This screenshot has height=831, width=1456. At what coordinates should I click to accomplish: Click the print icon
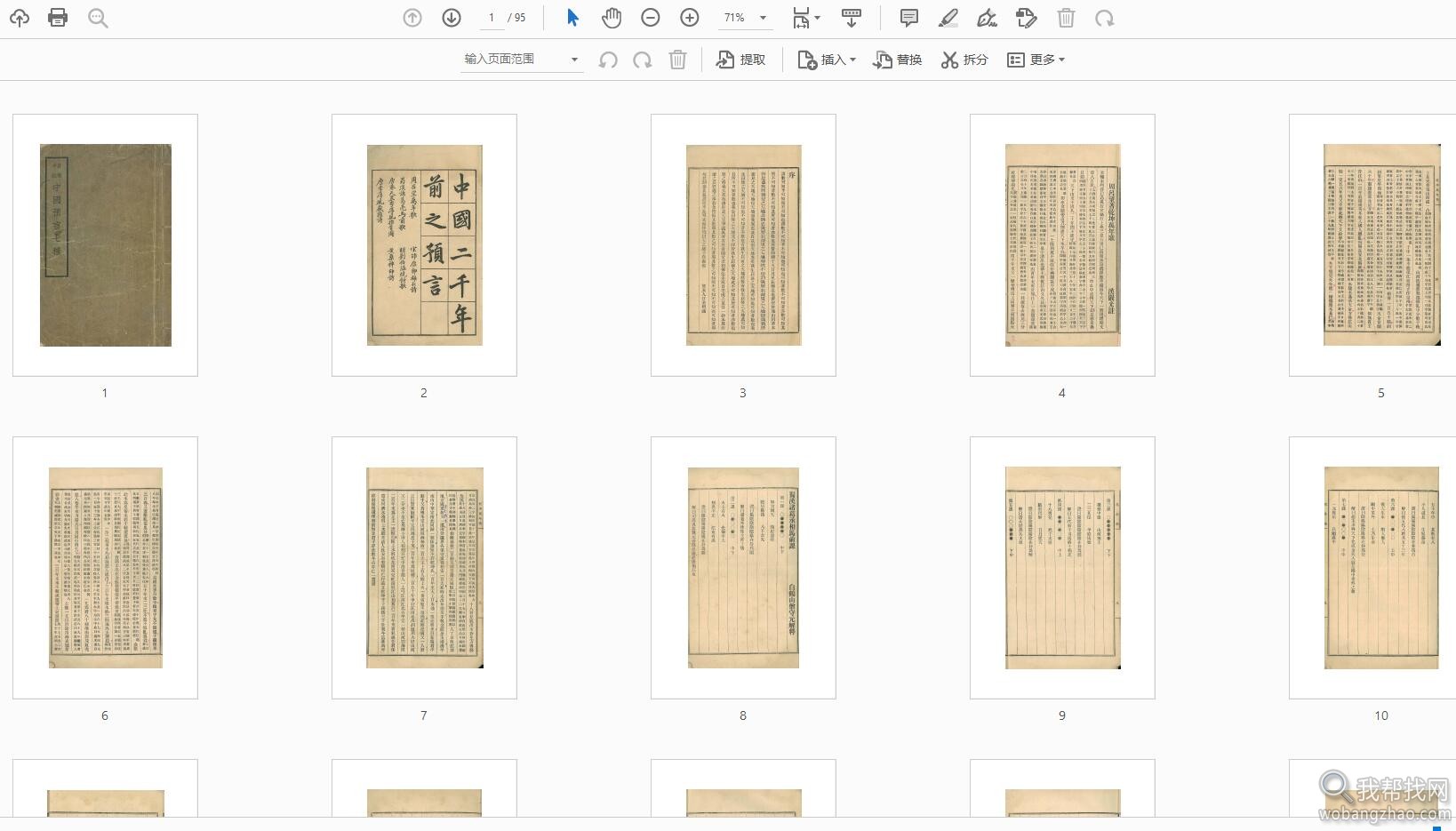(58, 18)
